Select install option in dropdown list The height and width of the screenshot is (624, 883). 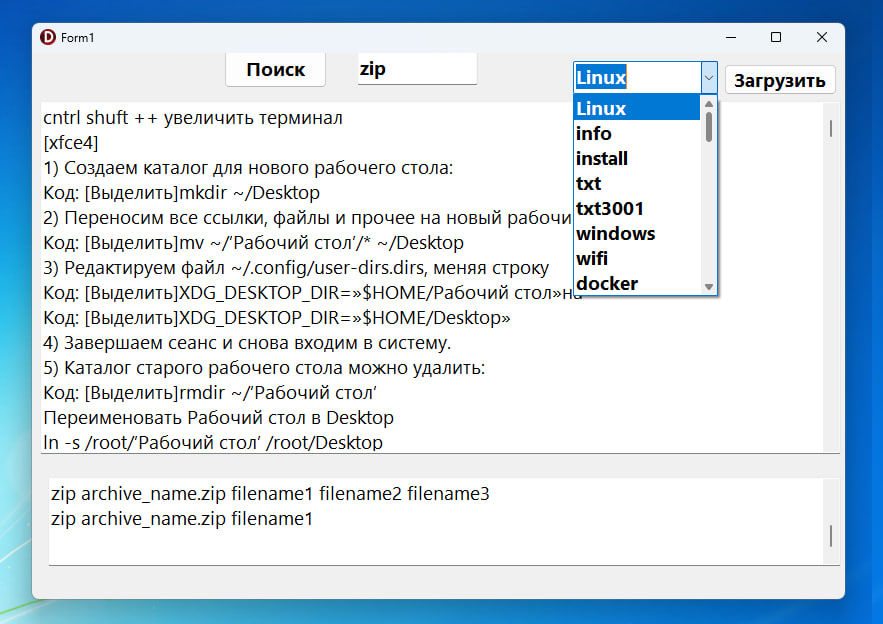coord(636,158)
